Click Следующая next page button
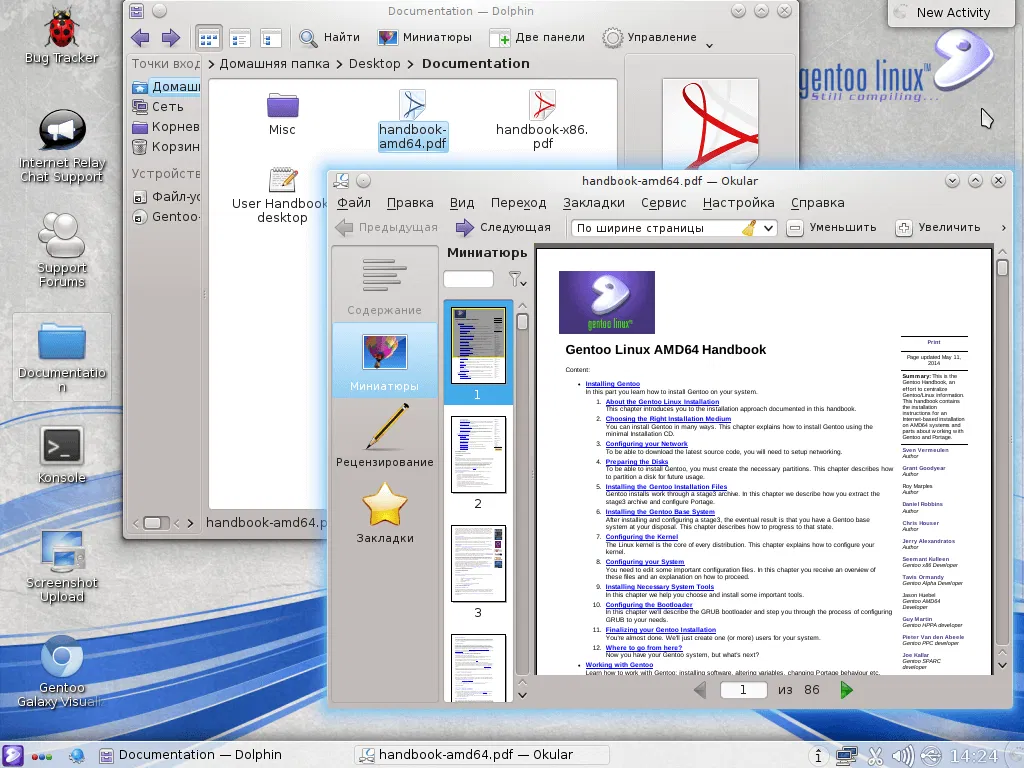This screenshot has width=1024, height=768. pyautogui.click(x=504, y=227)
